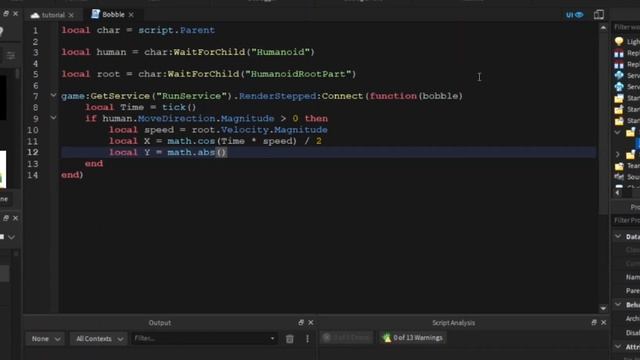Expand the collapsed Explorer folder above Teams
640x360 pixels.
[618, 155]
